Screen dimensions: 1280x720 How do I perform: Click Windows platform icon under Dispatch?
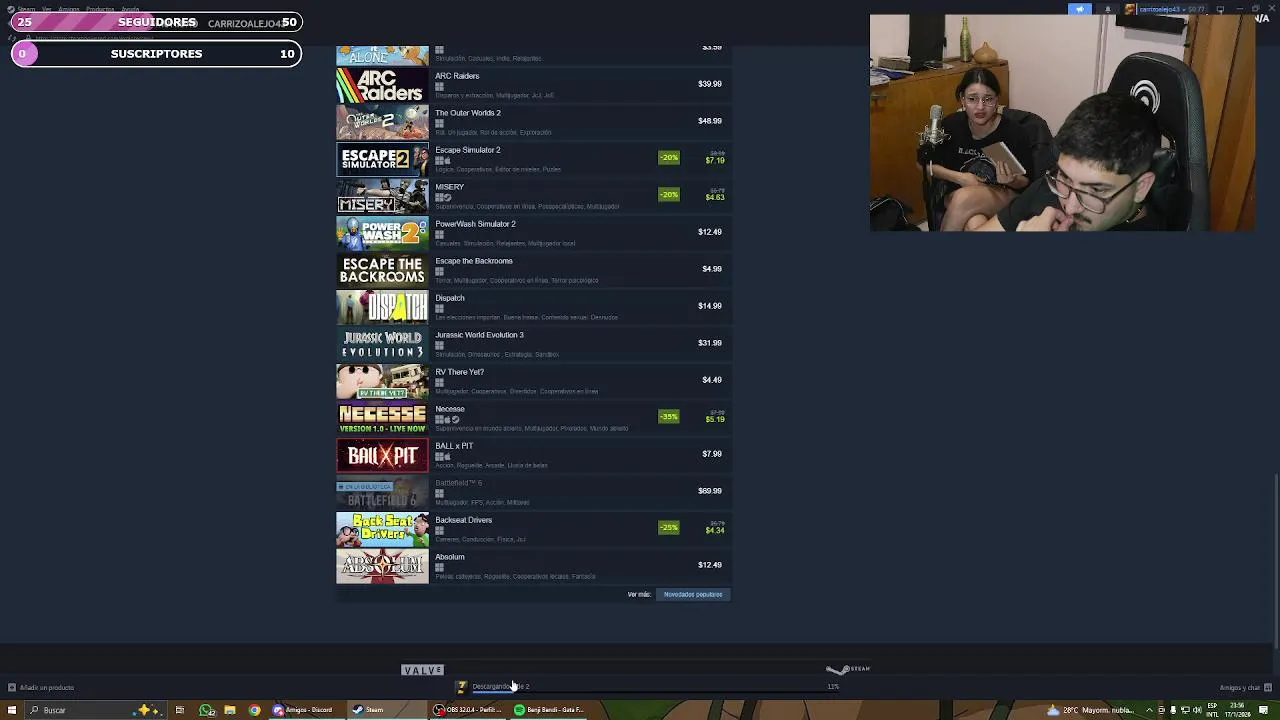pyautogui.click(x=439, y=309)
